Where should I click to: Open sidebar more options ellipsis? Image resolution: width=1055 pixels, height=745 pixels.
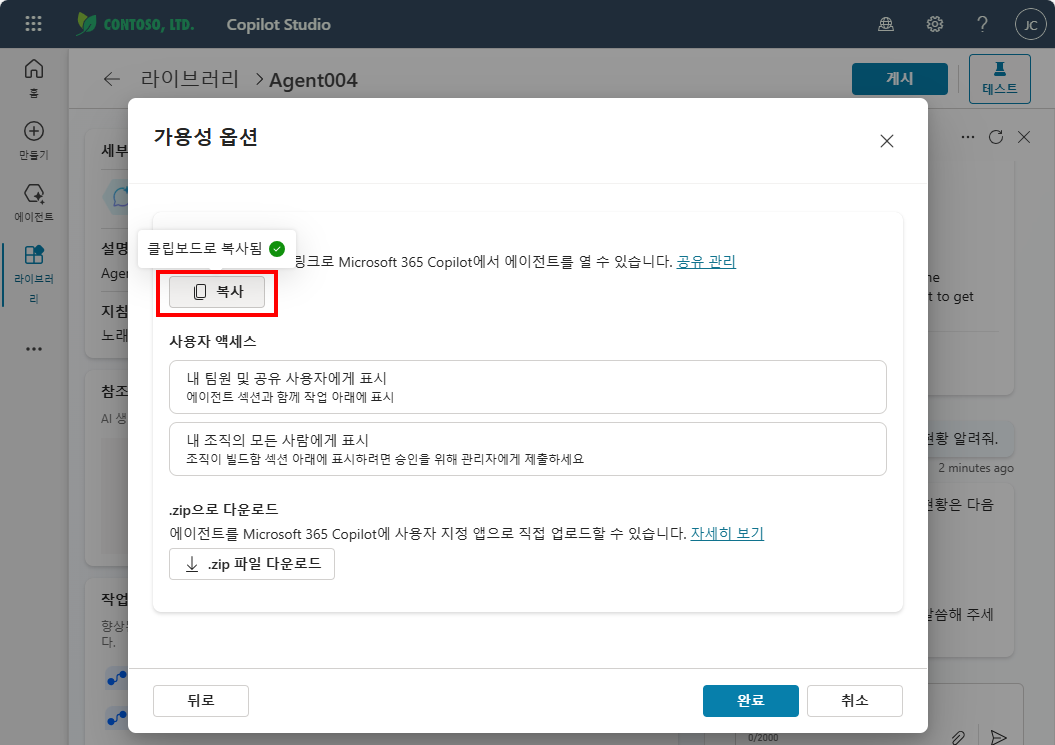coord(34,349)
